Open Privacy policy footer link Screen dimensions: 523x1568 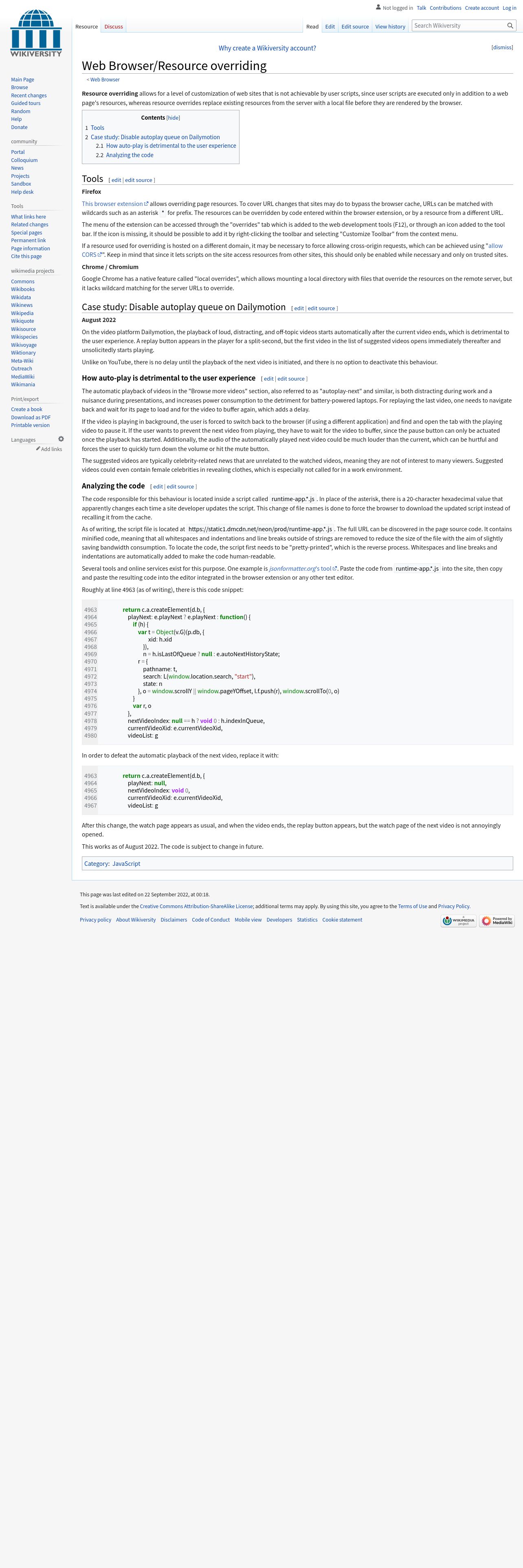tap(96, 920)
